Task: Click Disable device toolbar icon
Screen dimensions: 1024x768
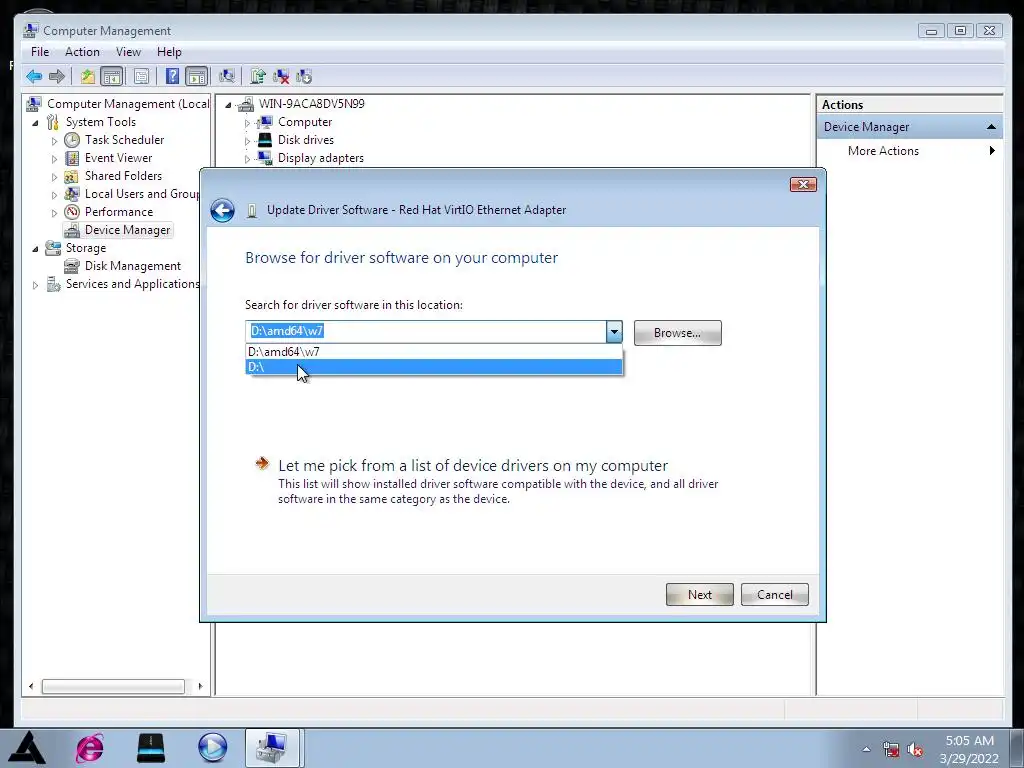Action: coord(304,76)
